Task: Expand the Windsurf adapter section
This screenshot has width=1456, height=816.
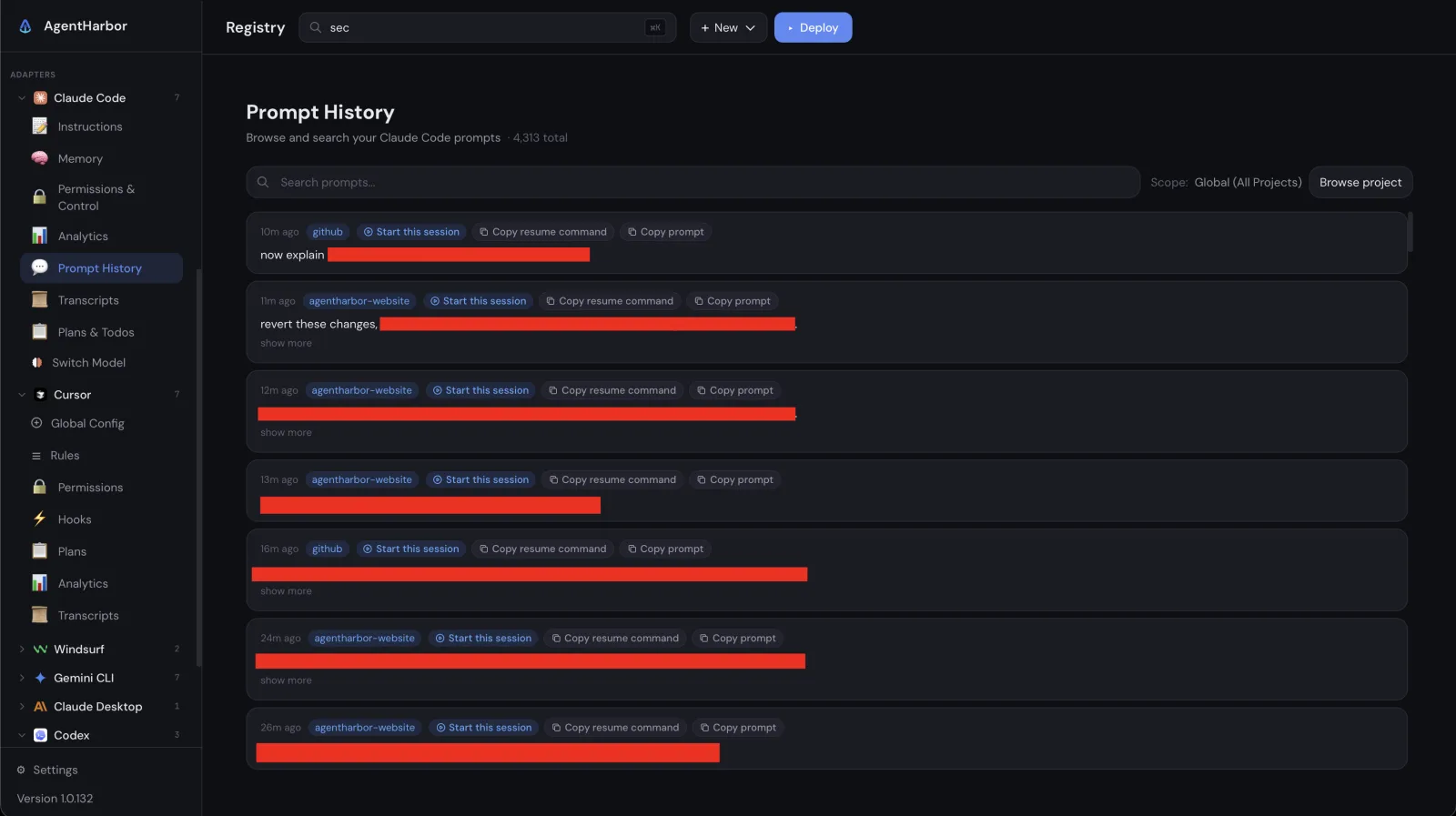Action: click(x=22, y=650)
